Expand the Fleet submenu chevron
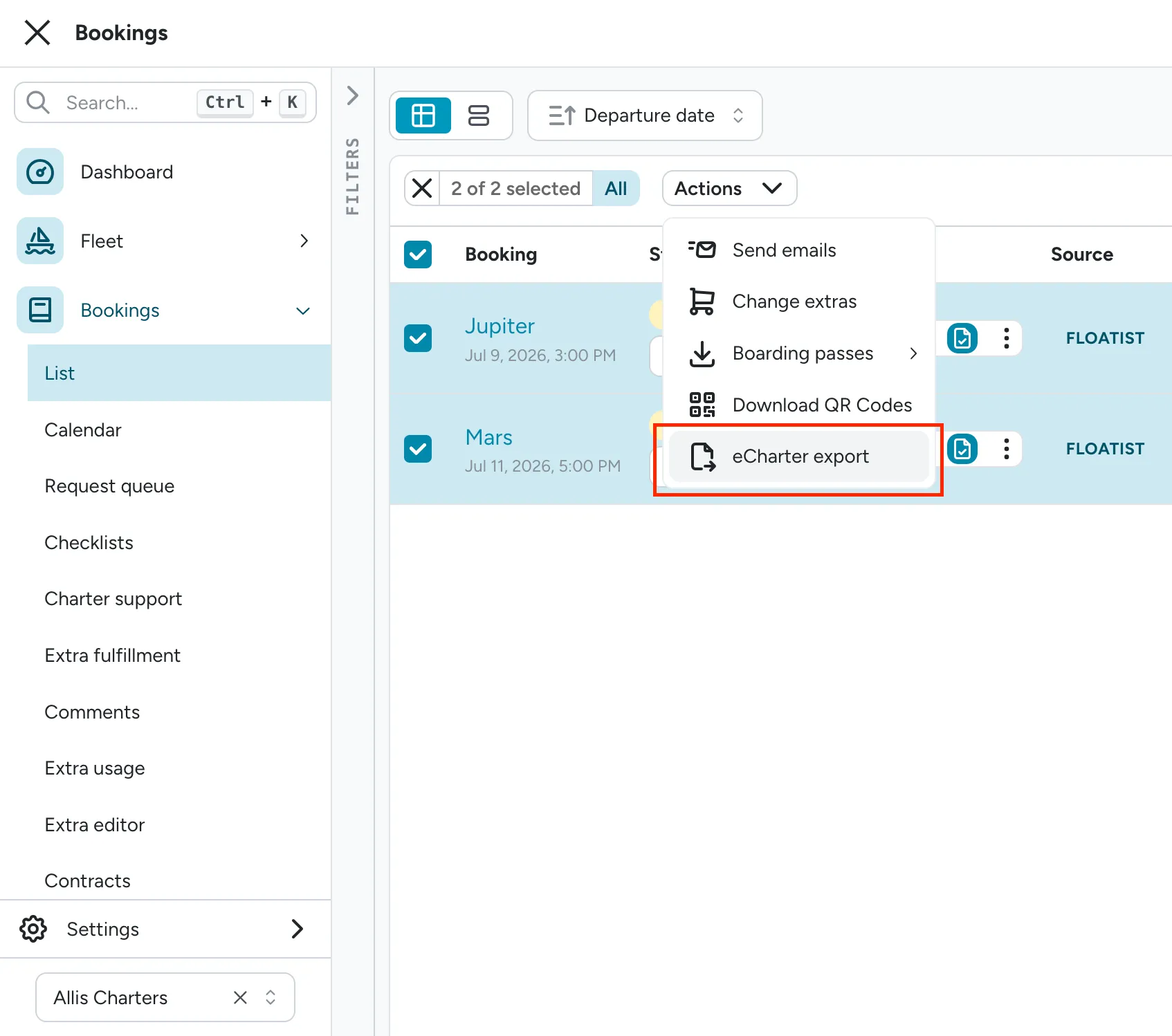Image resolution: width=1172 pixels, height=1036 pixels. [304, 241]
